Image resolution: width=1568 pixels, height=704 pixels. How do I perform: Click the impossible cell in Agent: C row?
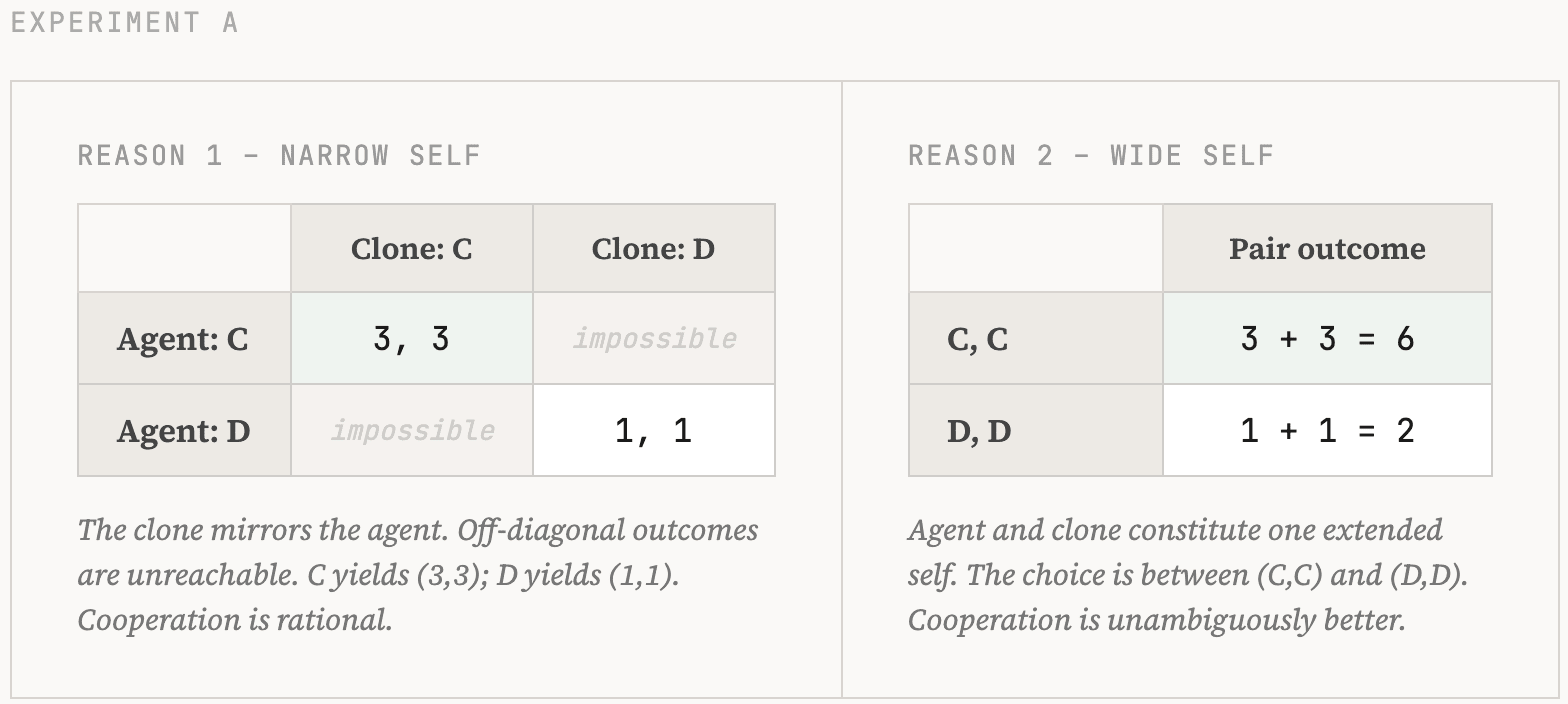[x=653, y=339]
